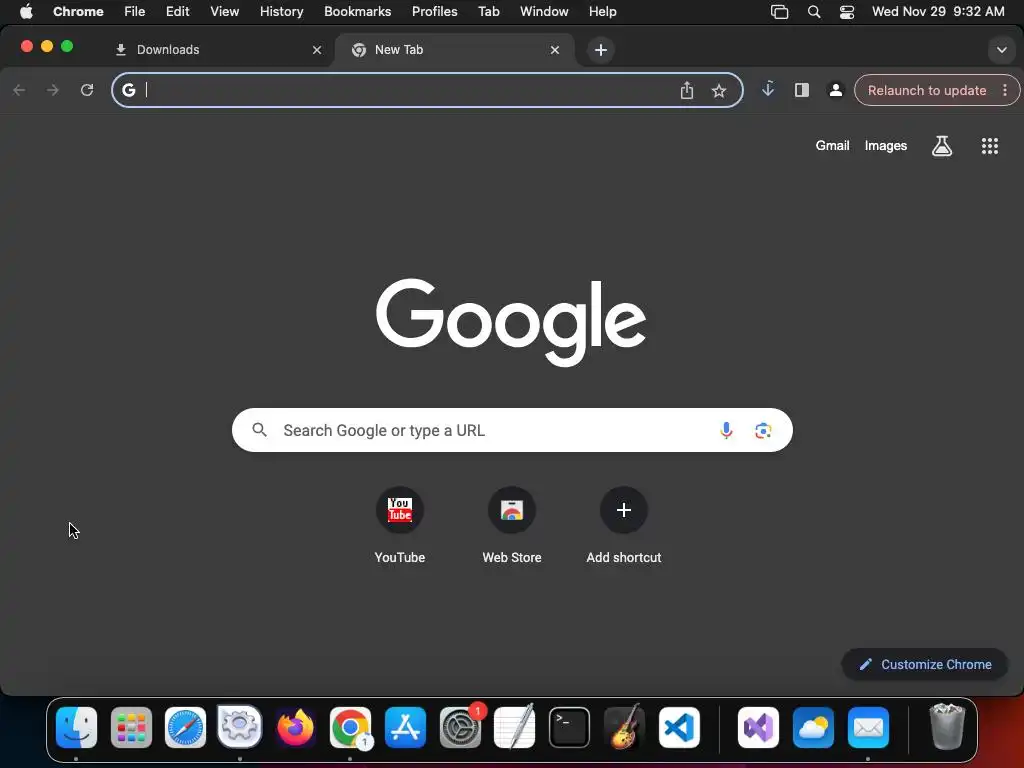Image resolution: width=1024 pixels, height=768 pixels.
Task: Open the Trash in the Dock
Action: [947, 726]
